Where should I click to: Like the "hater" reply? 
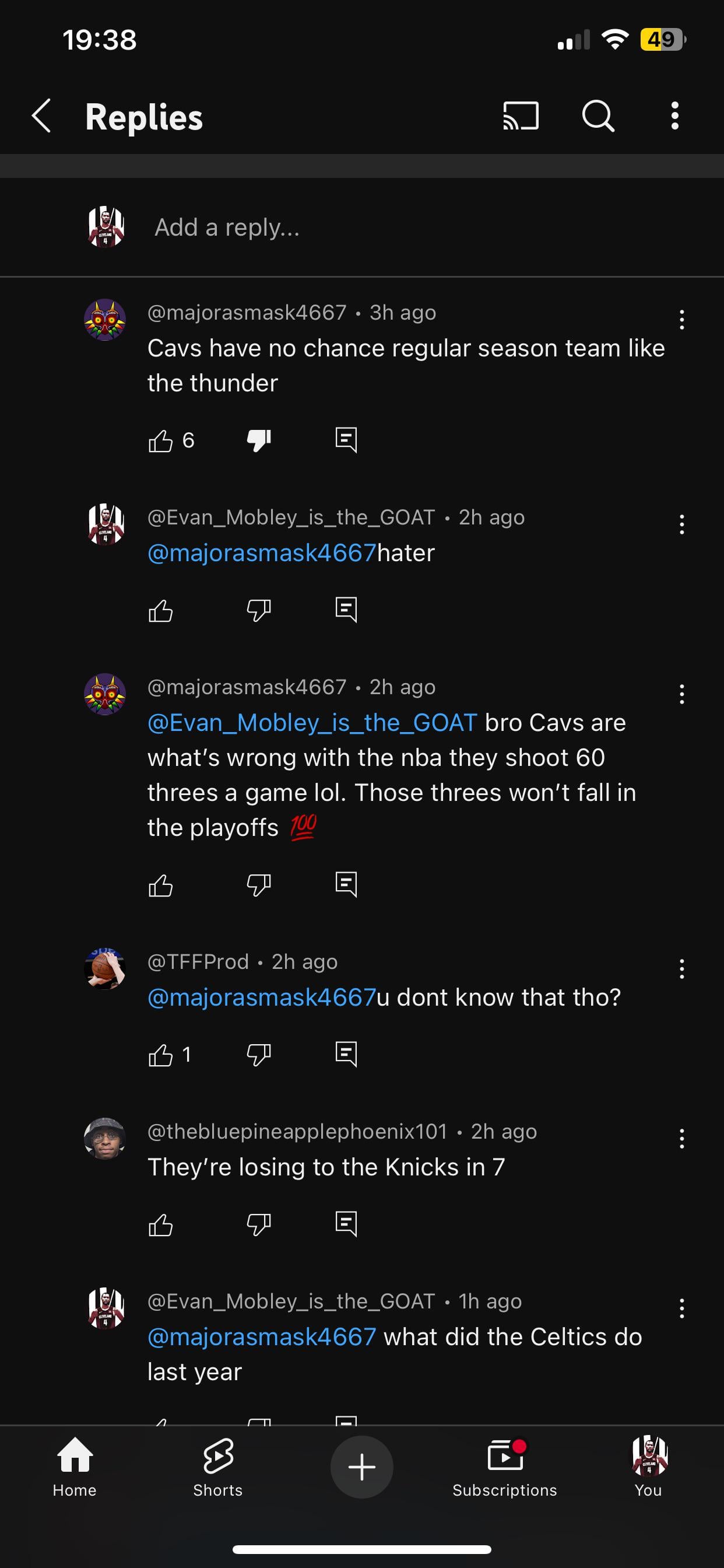[x=161, y=611]
